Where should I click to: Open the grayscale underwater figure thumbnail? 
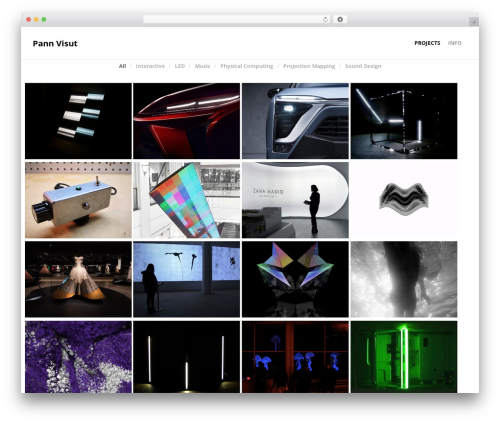point(404,279)
